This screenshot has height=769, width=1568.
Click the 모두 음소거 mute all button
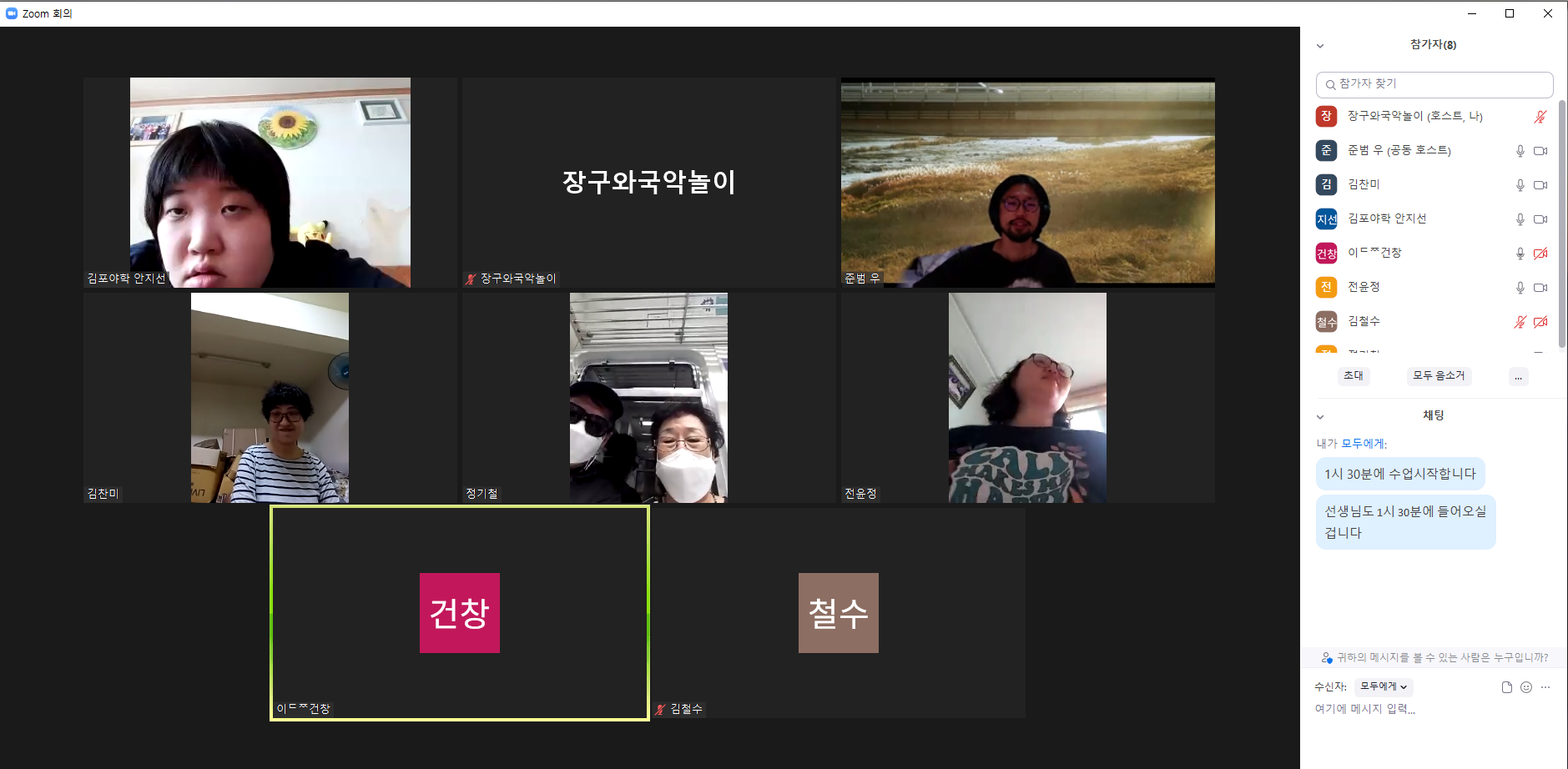click(x=1439, y=376)
